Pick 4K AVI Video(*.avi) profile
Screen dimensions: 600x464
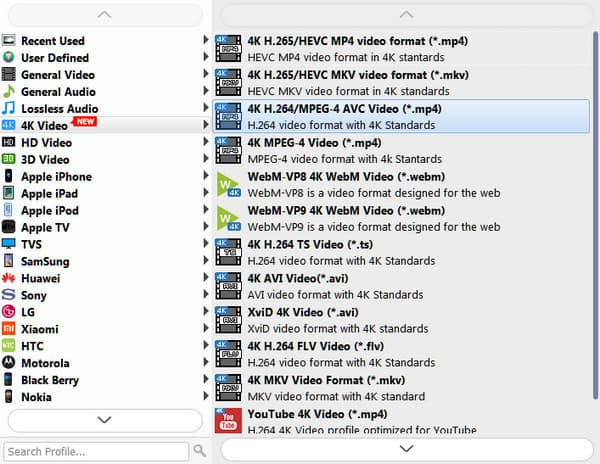pos(401,286)
